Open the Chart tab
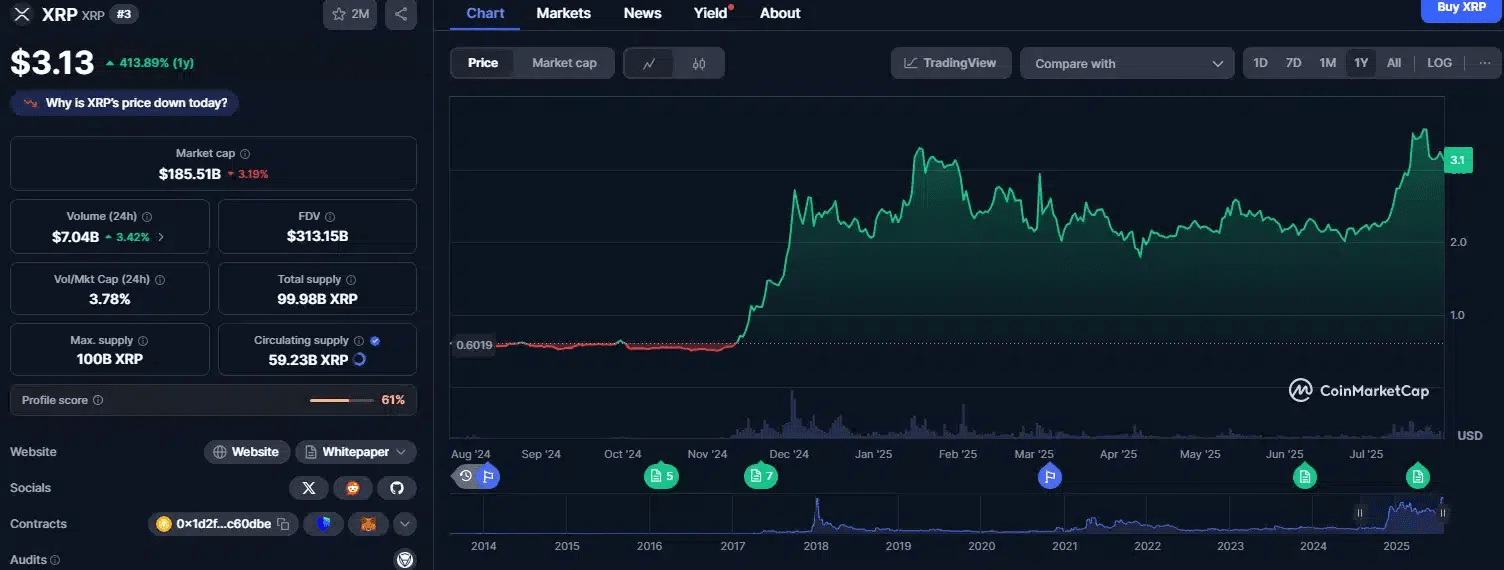 pos(485,13)
